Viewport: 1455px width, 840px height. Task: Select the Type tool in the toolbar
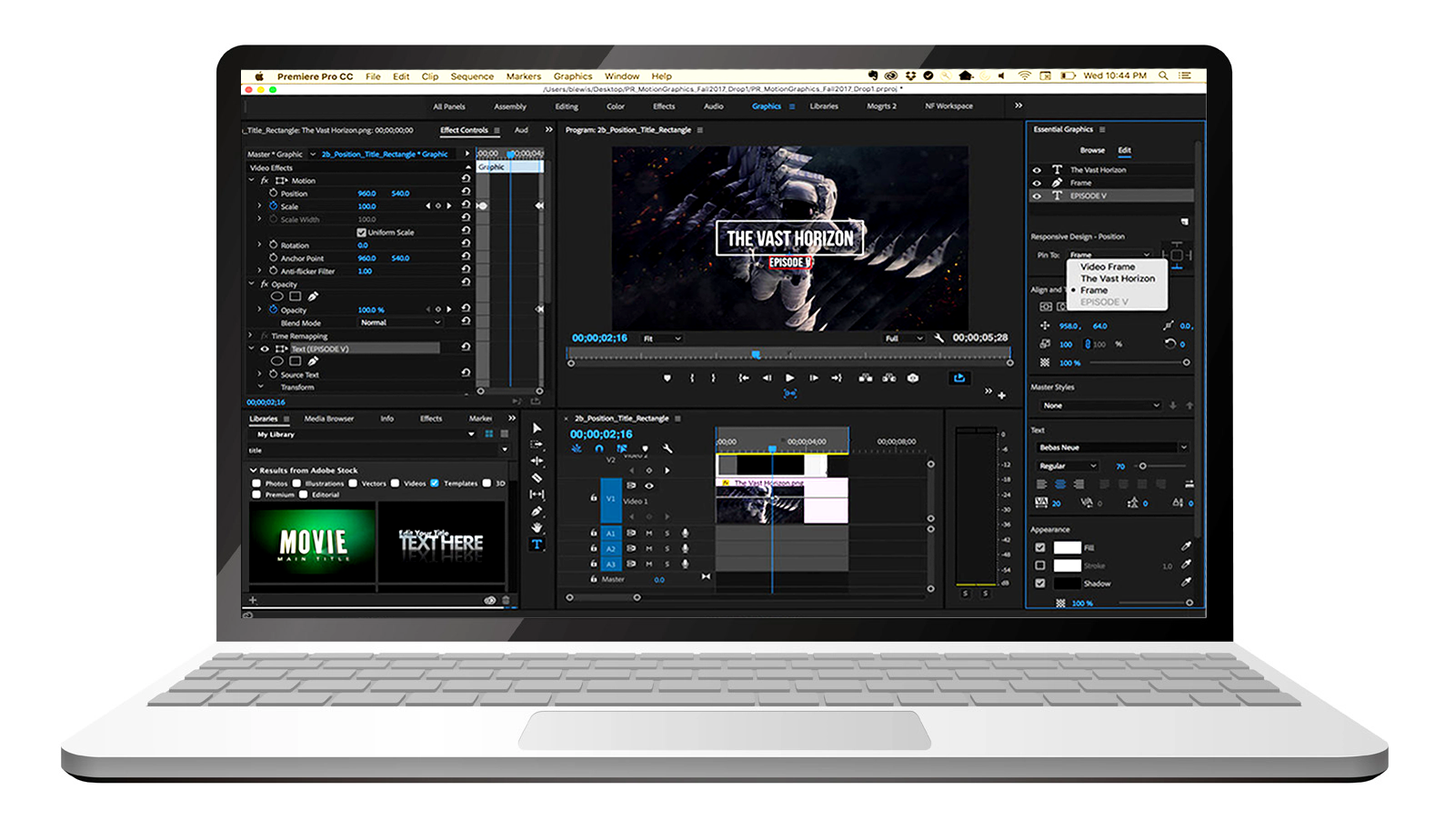coord(537,545)
